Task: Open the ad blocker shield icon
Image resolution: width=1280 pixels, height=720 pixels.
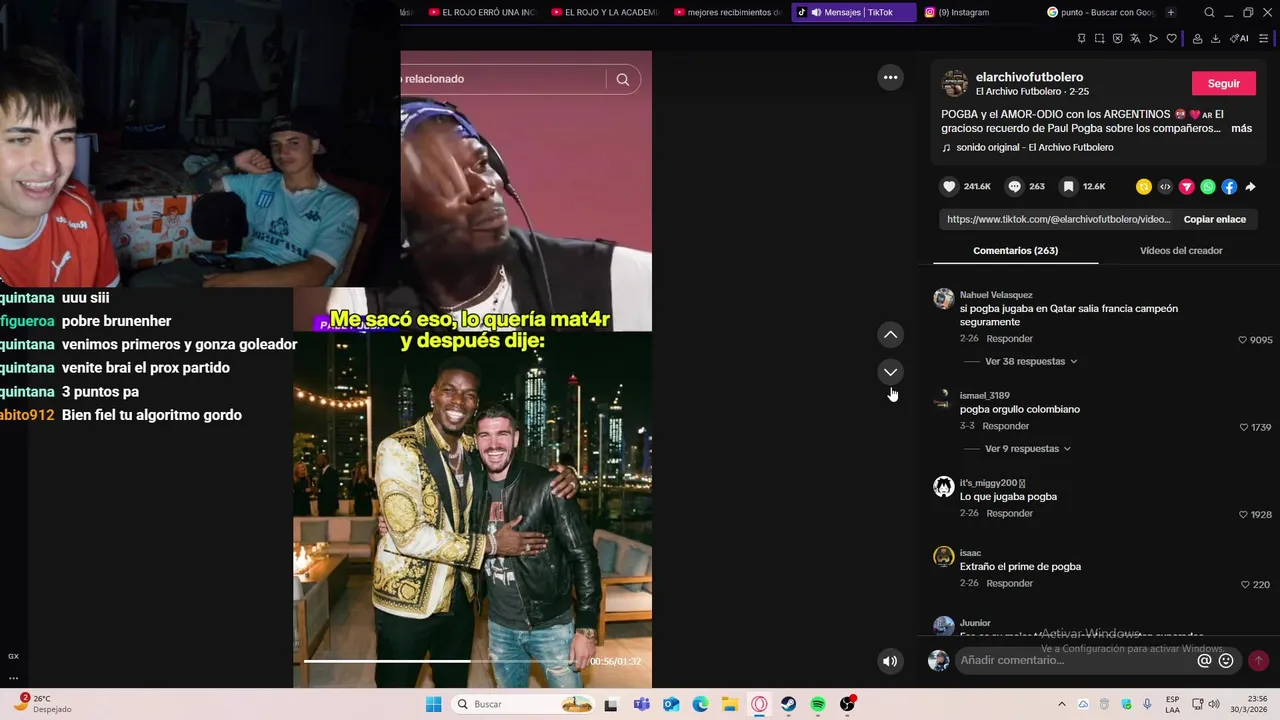Action: point(1117,39)
